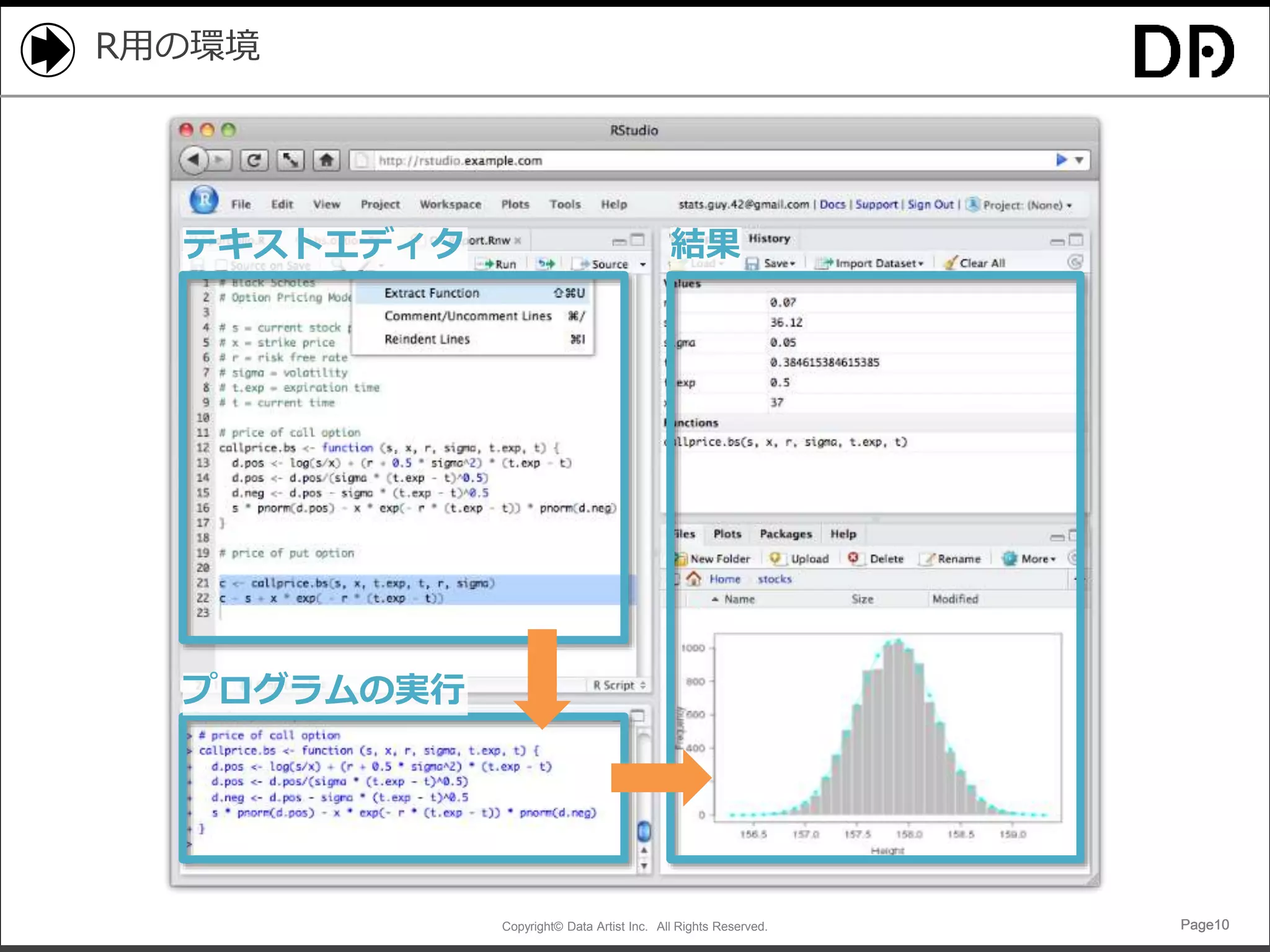The width and height of the screenshot is (1270, 952).
Task: Click the reload page icon
Action: pos(254,161)
